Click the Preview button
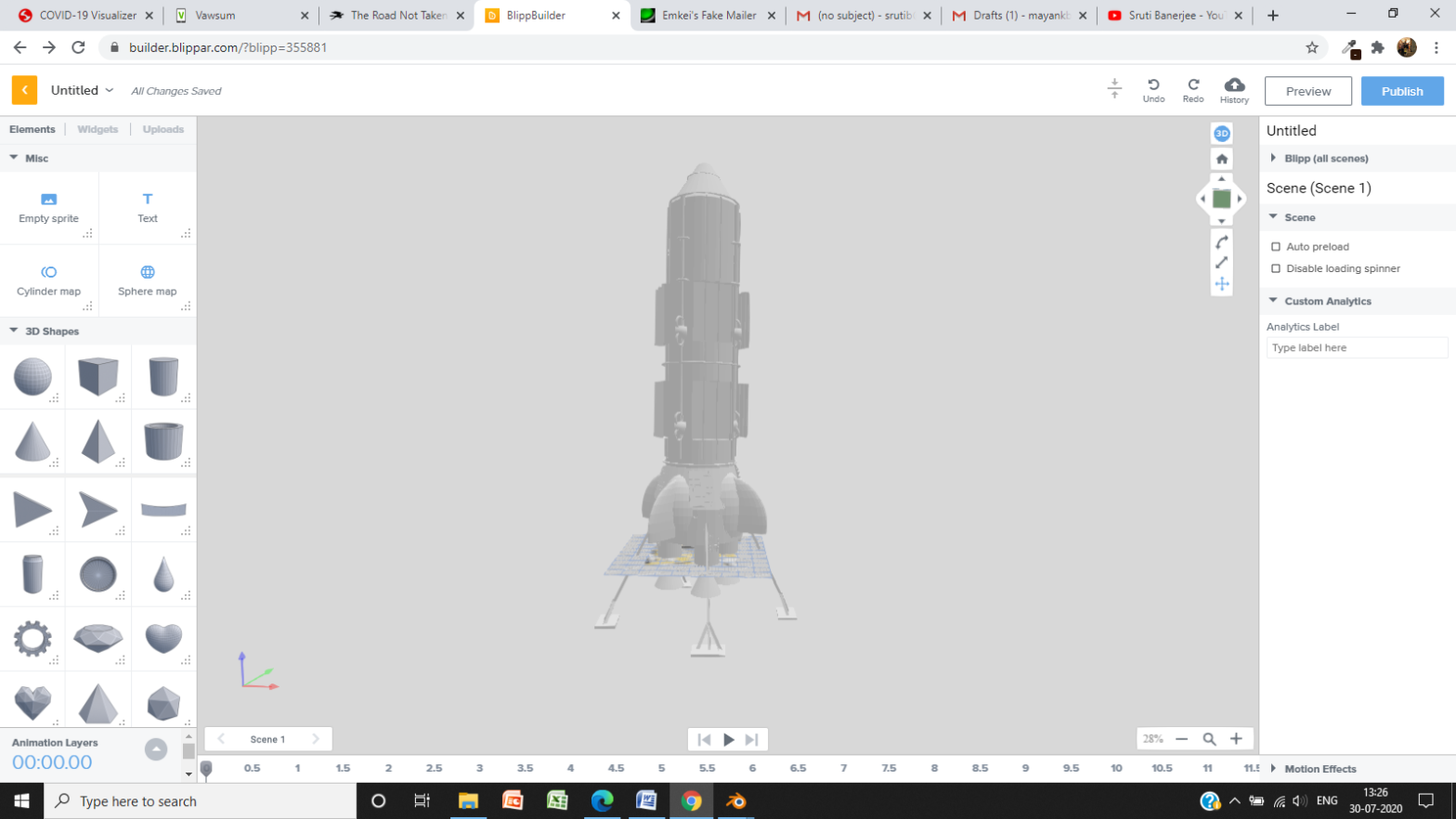 coord(1307,91)
